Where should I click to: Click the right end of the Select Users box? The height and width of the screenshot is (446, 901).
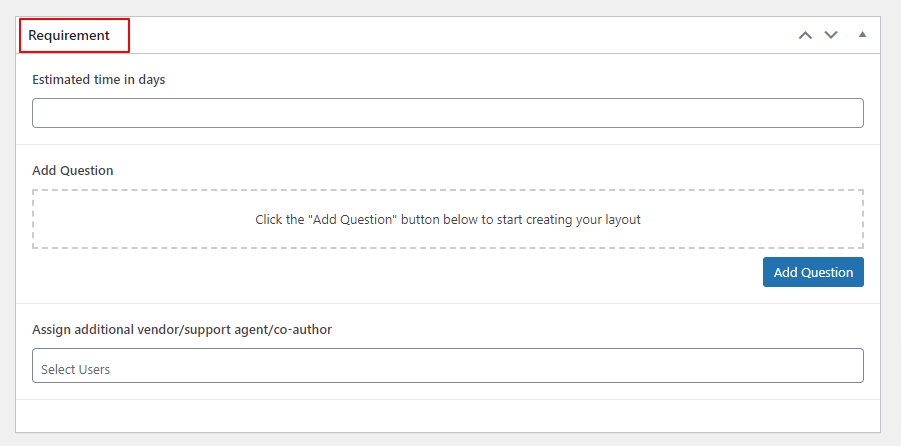click(x=850, y=366)
